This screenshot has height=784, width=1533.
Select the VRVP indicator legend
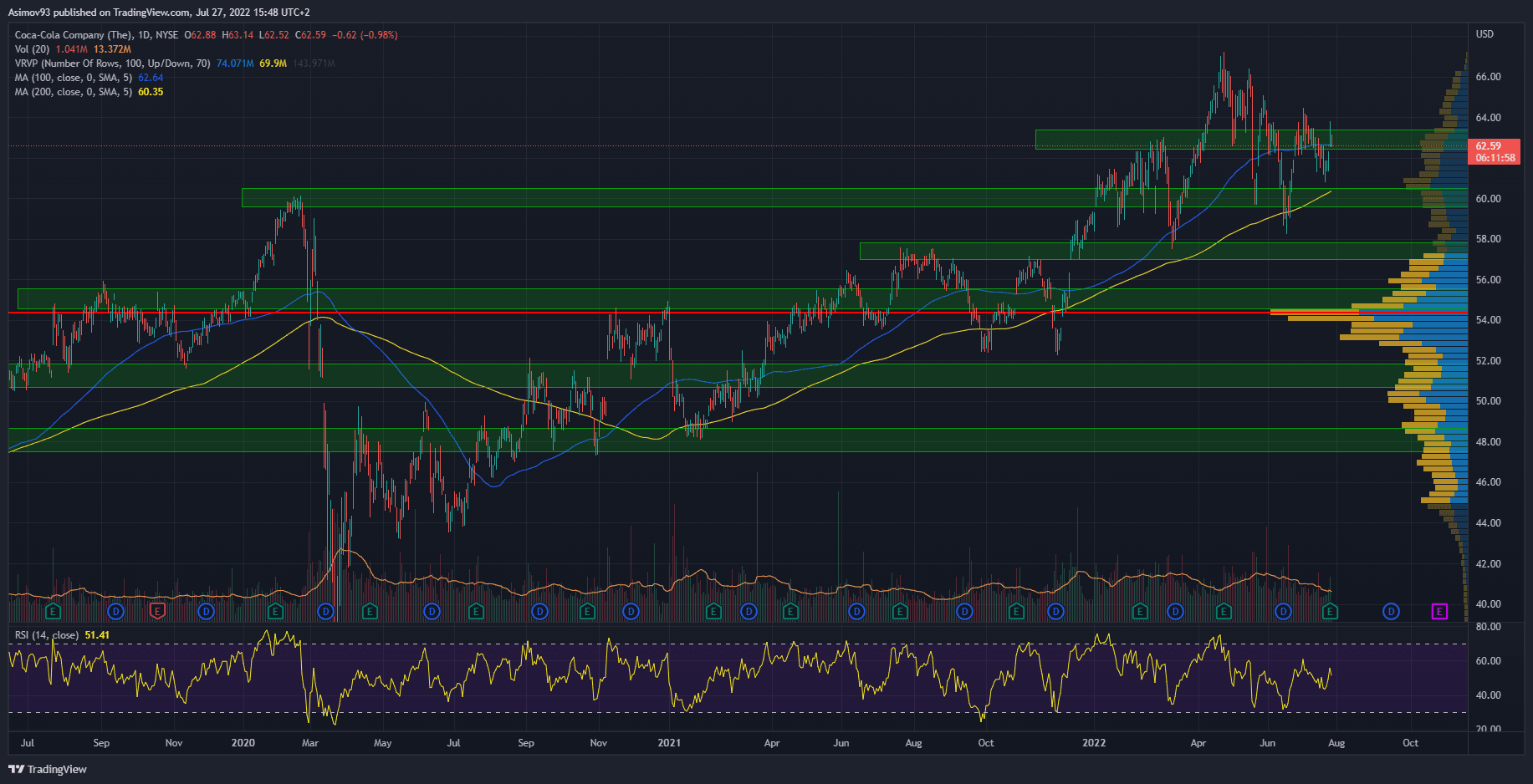pyautogui.click(x=112, y=64)
